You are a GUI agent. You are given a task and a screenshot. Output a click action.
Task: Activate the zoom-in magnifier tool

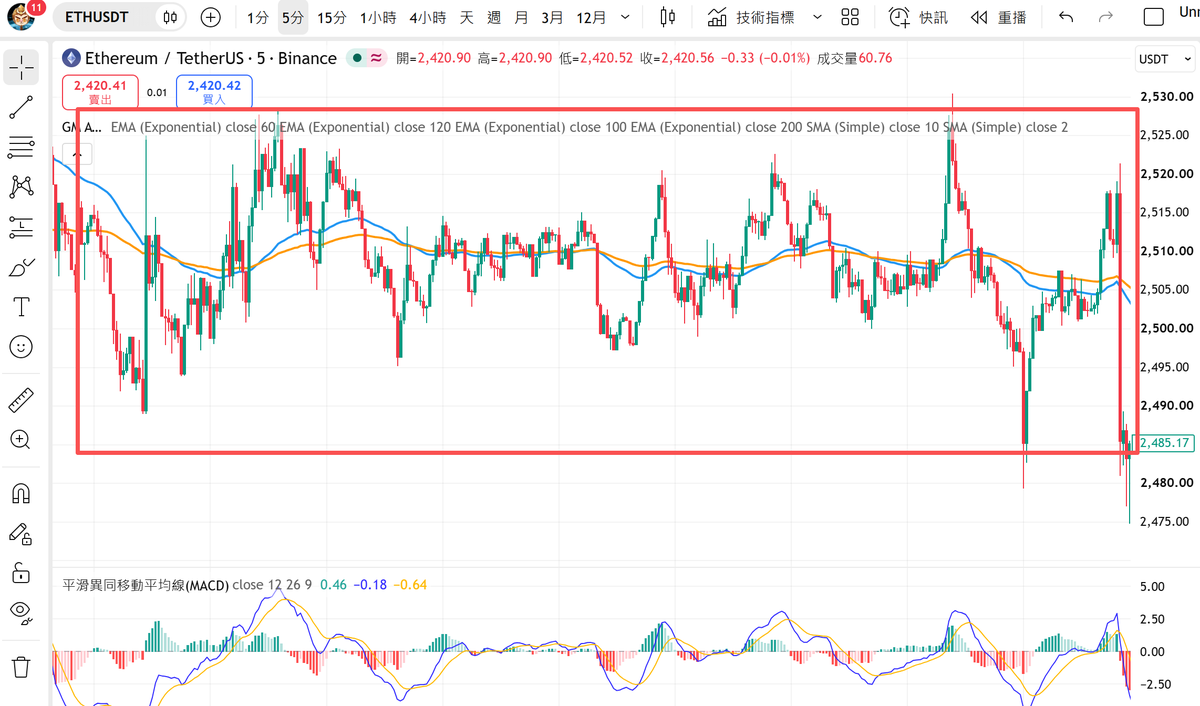[x=21, y=440]
